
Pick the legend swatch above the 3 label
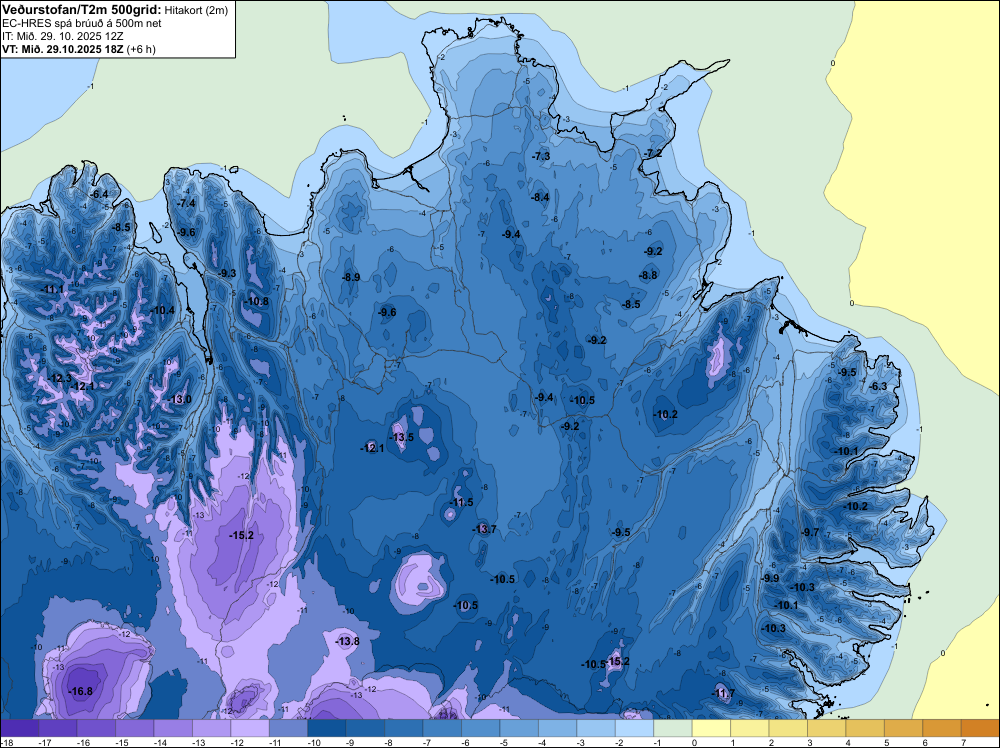click(827, 728)
